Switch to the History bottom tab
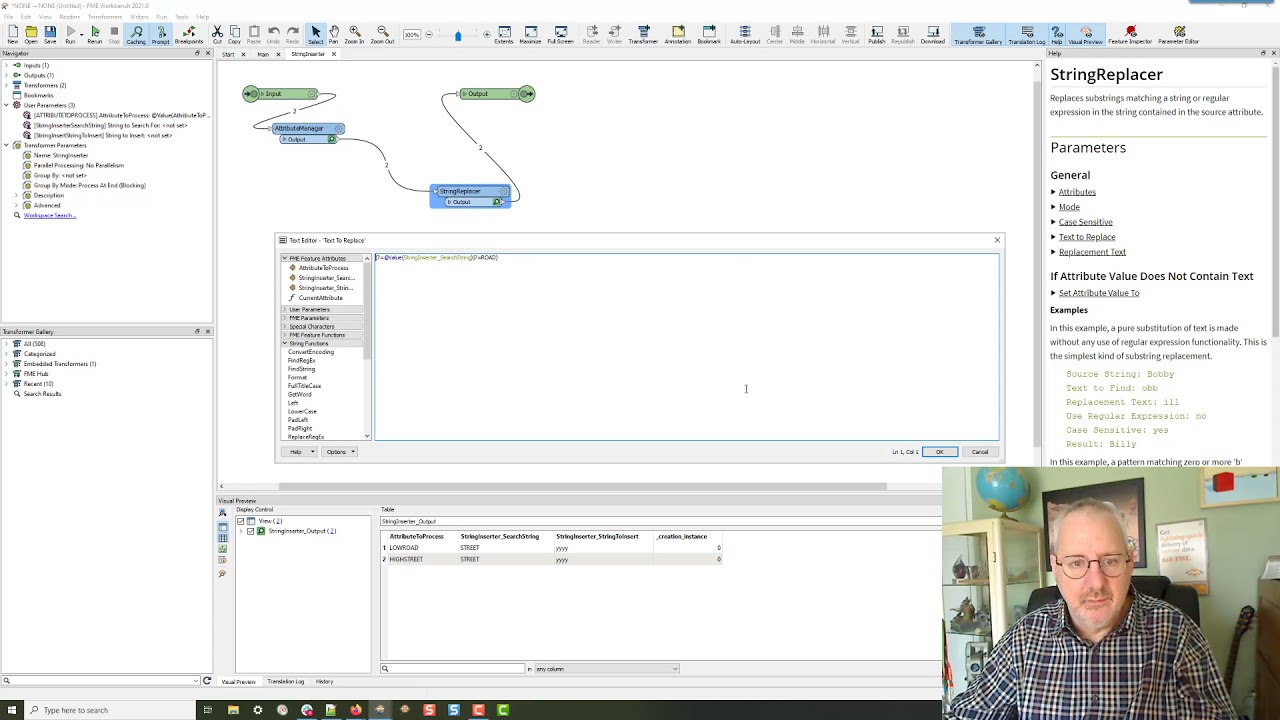Image resolution: width=1280 pixels, height=720 pixels. (324, 681)
